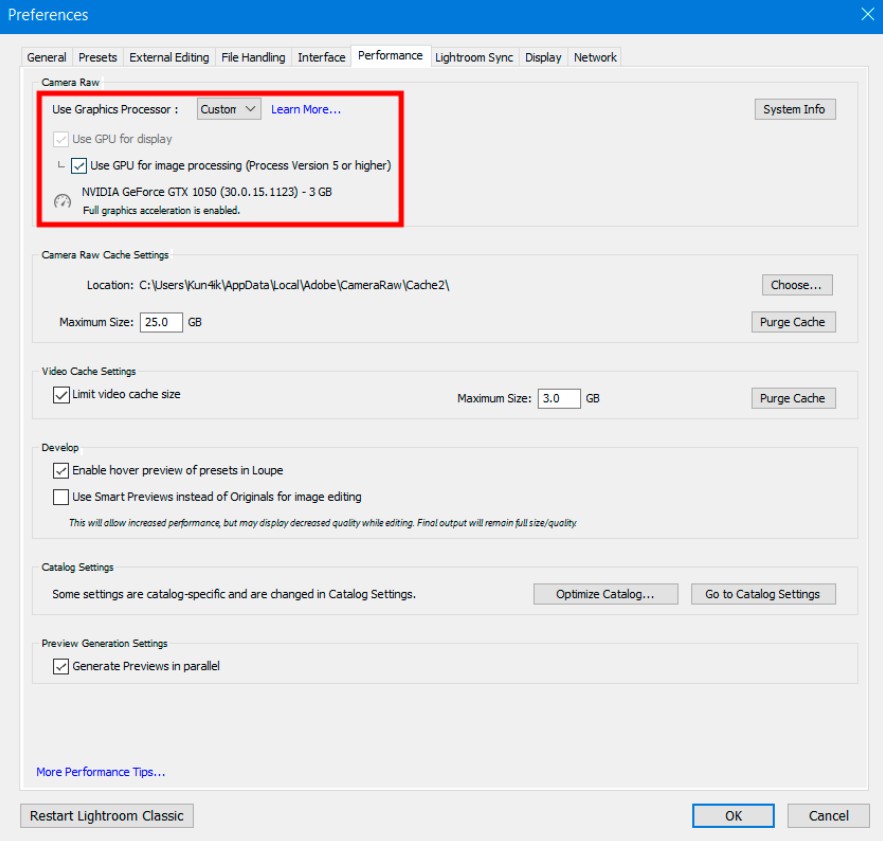Open the Use Graphics Processor dropdown
The height and width of the screenshot is (841, 883).
pyautogui.click(x=229, y=109)
